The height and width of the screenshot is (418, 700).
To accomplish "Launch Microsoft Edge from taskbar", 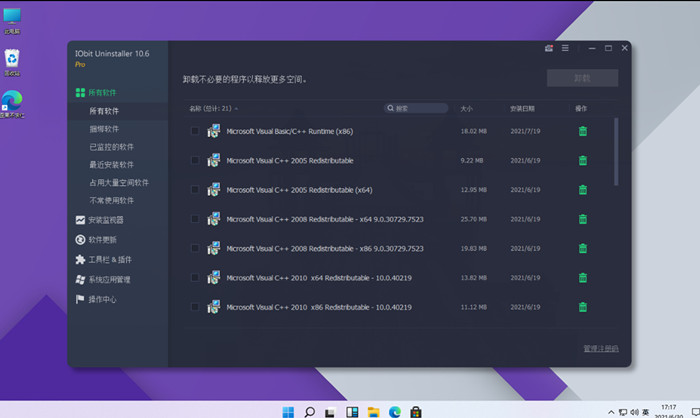I will pos(395,412).
